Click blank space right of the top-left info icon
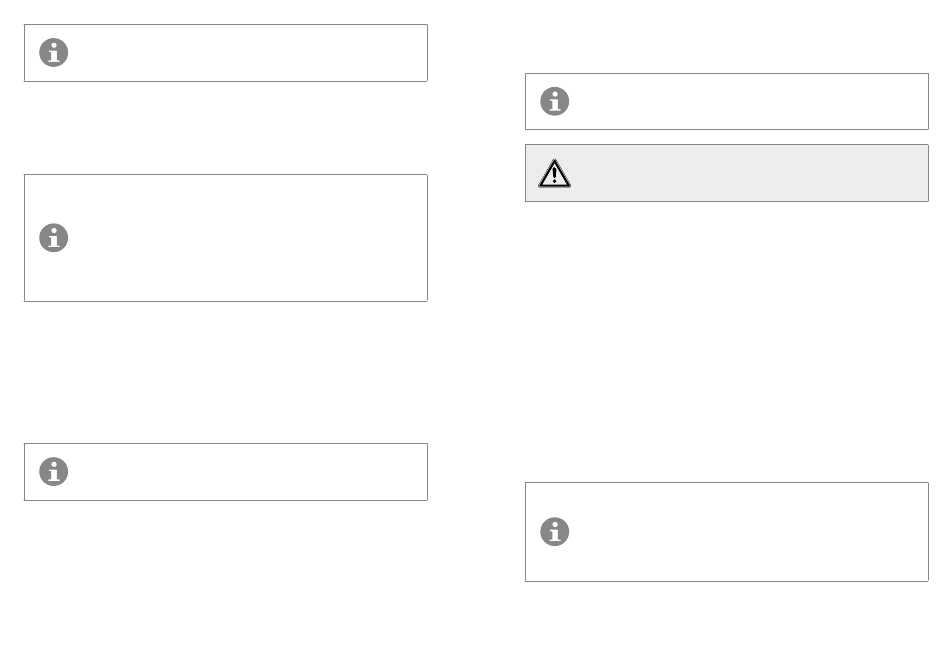This screenshot has width=950, height=670. tap(248, 53)
